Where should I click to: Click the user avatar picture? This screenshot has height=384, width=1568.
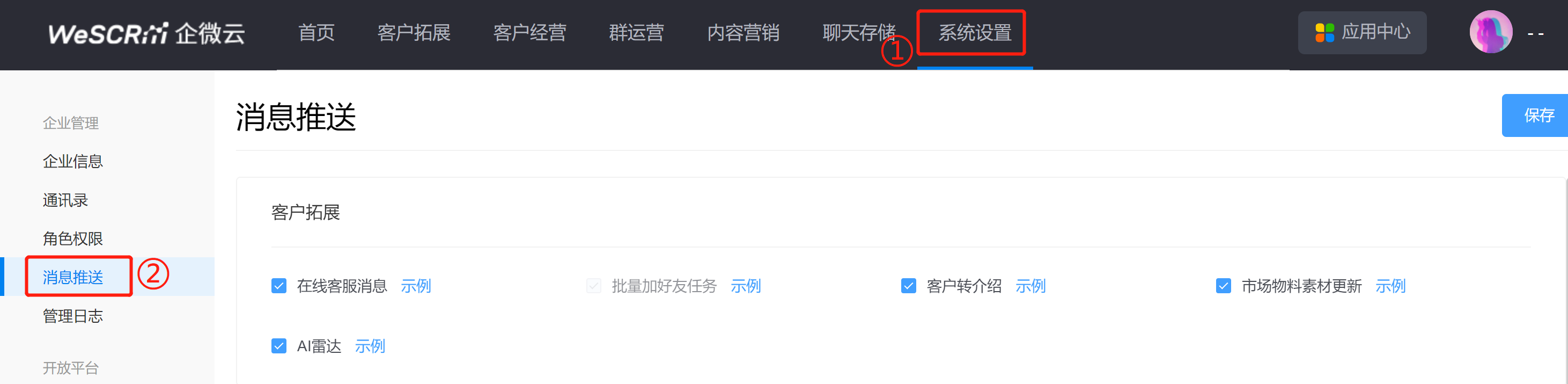[x=1491, y=32]
